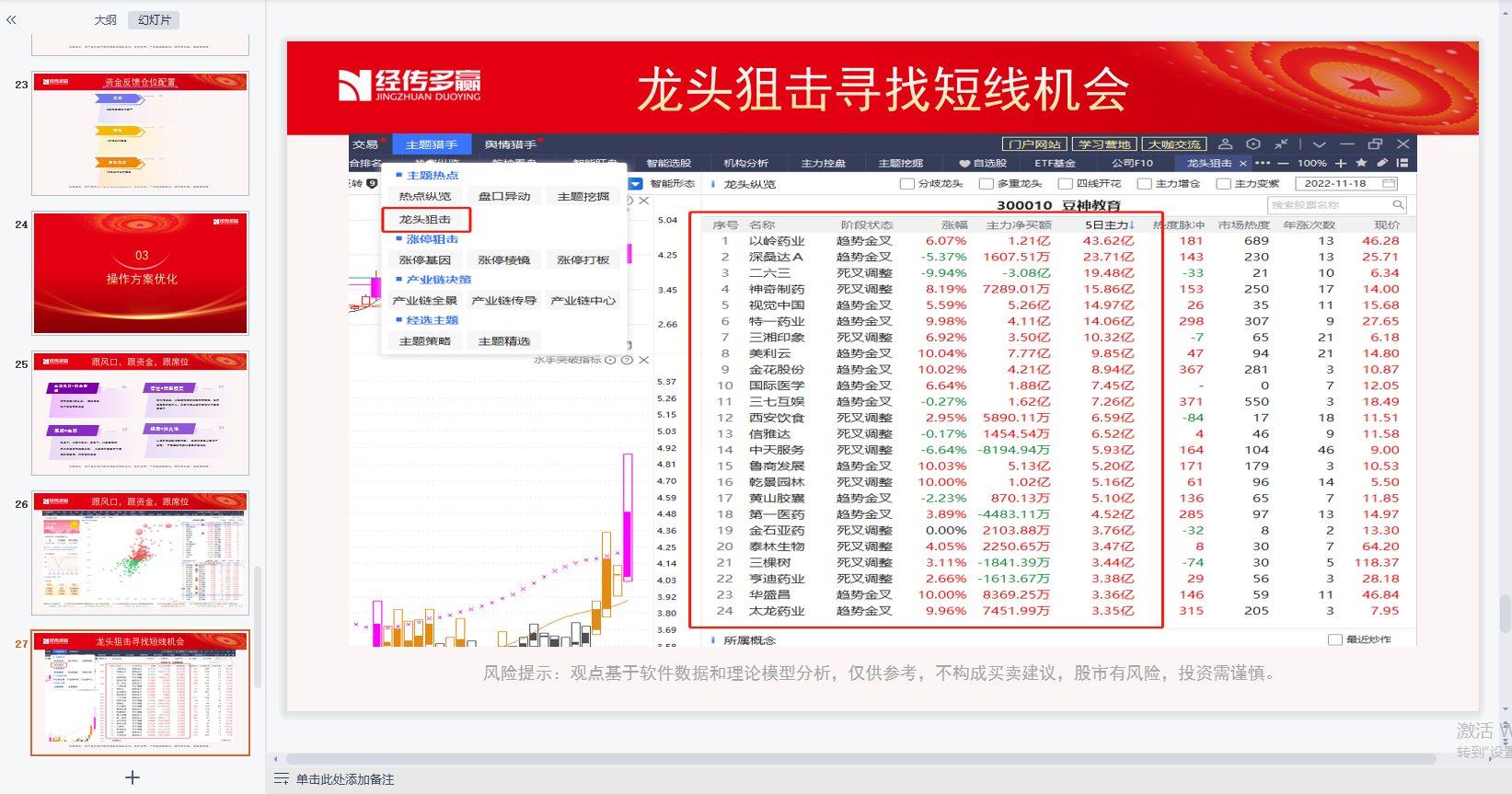Expand the chevron dropdown in the stock title bar
The image size is (1512, 794).
(x=1319, y=144)
